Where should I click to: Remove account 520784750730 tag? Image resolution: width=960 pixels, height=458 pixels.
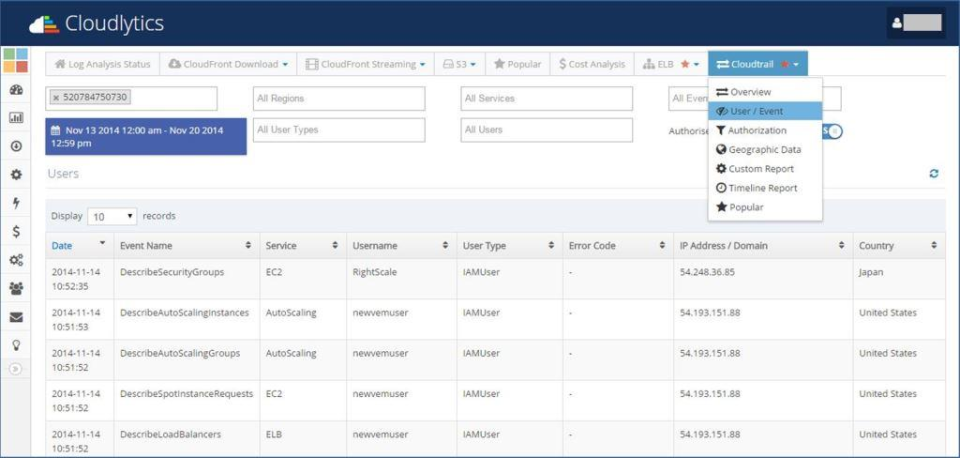[x=56, y=97]
